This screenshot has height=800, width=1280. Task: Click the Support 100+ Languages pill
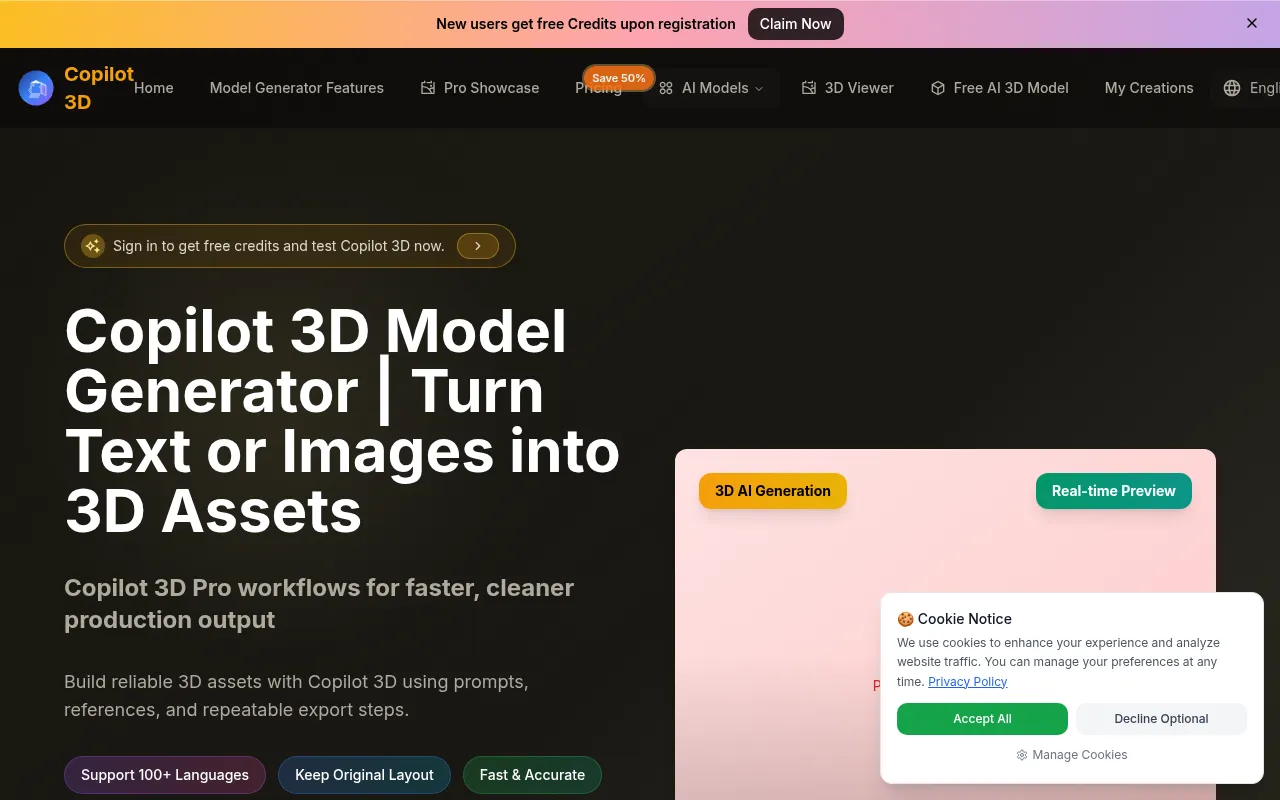pos(165,775)
